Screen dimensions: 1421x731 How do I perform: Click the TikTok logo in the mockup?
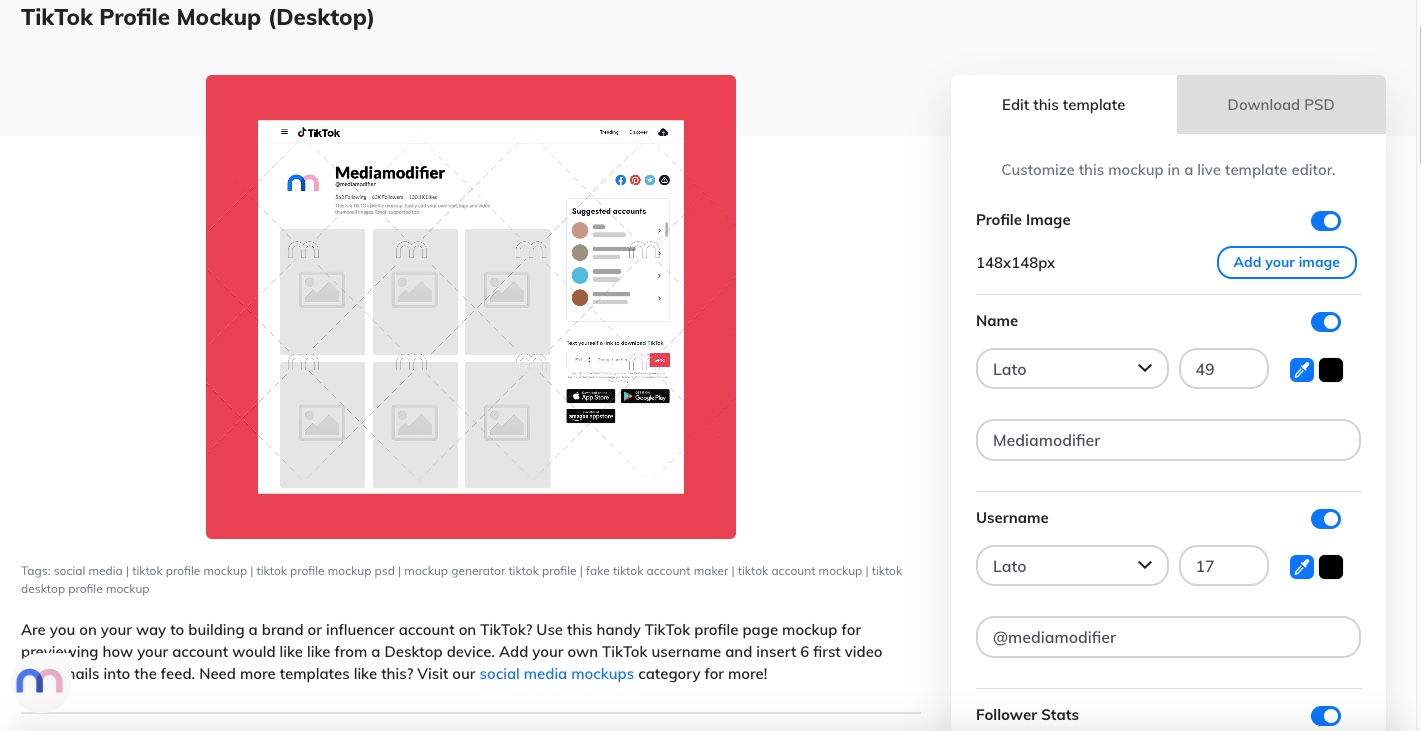[x=319, y=132]
